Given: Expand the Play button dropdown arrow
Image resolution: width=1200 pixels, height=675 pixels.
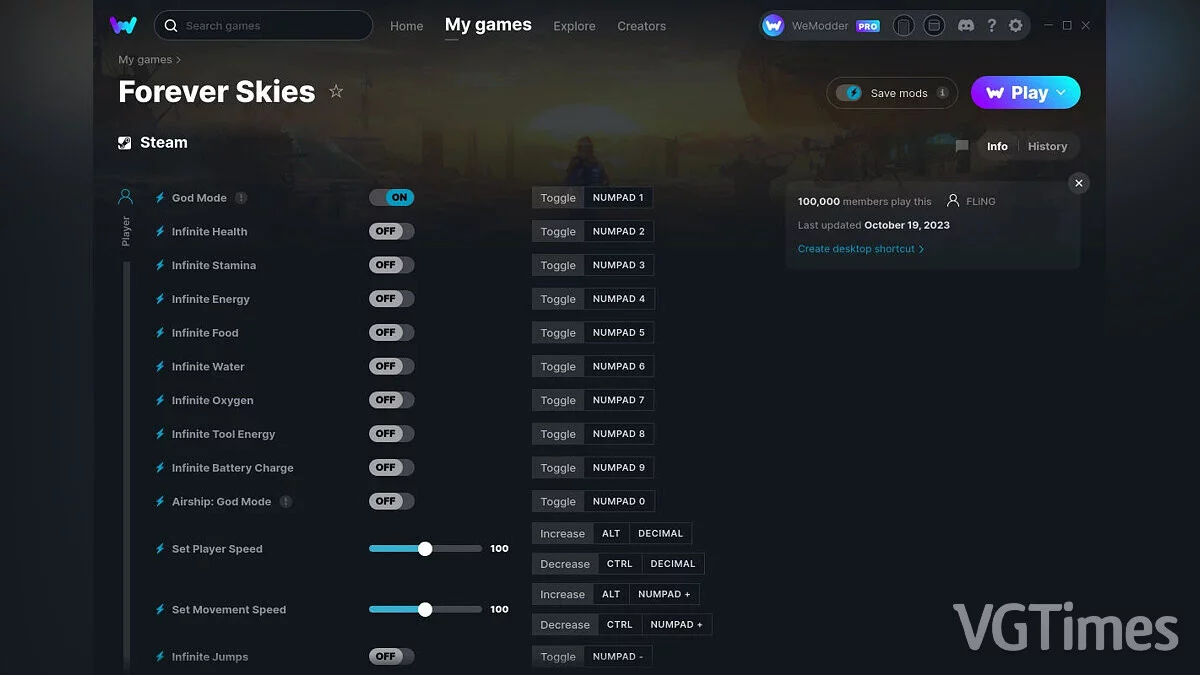Looking at the screenshot, I should (x=1061, y=93).
